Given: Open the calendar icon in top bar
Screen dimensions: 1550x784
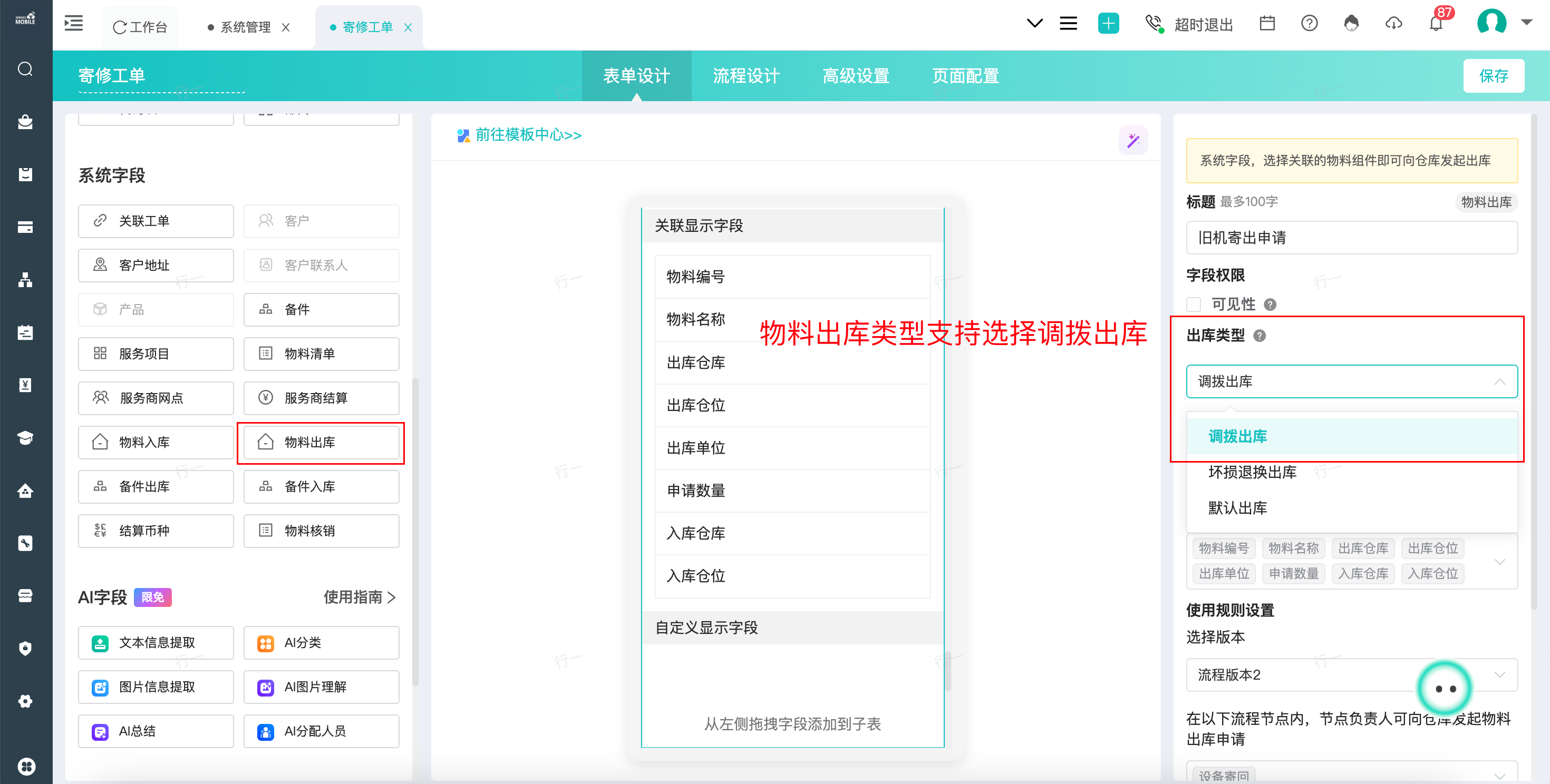Looking at the screenshot, I should tap(1267, 24).
